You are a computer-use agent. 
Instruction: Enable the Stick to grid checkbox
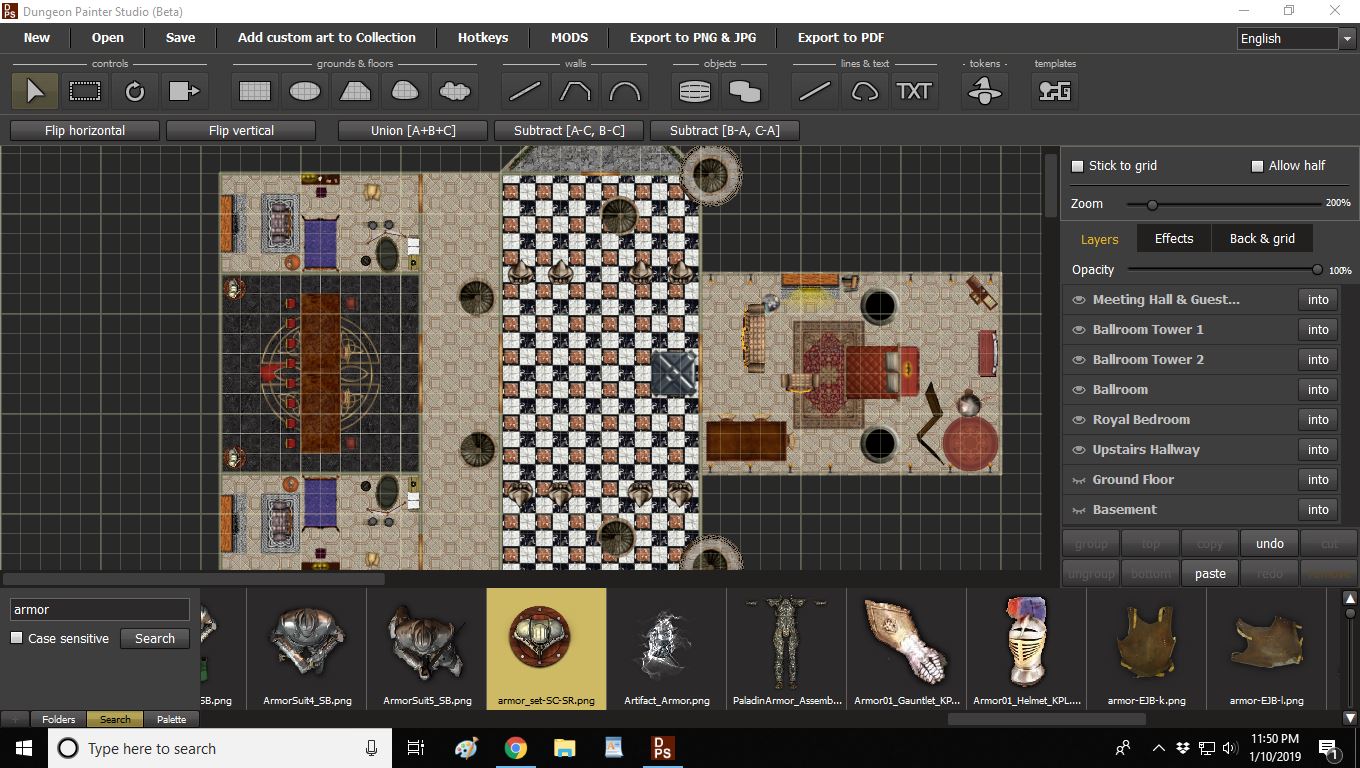pyautogui.click(x=1078, y=166)
